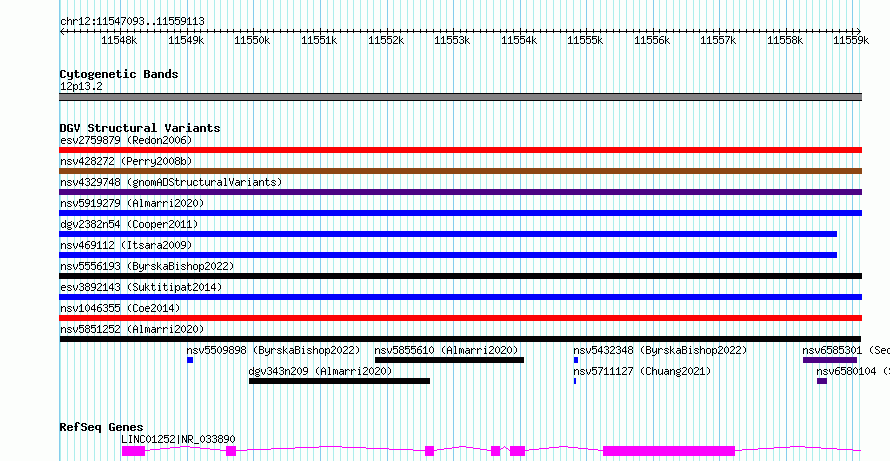This screenshot has height=461, width=890.
Task: Click the 11557k ruler label
Action: (718, 40)
